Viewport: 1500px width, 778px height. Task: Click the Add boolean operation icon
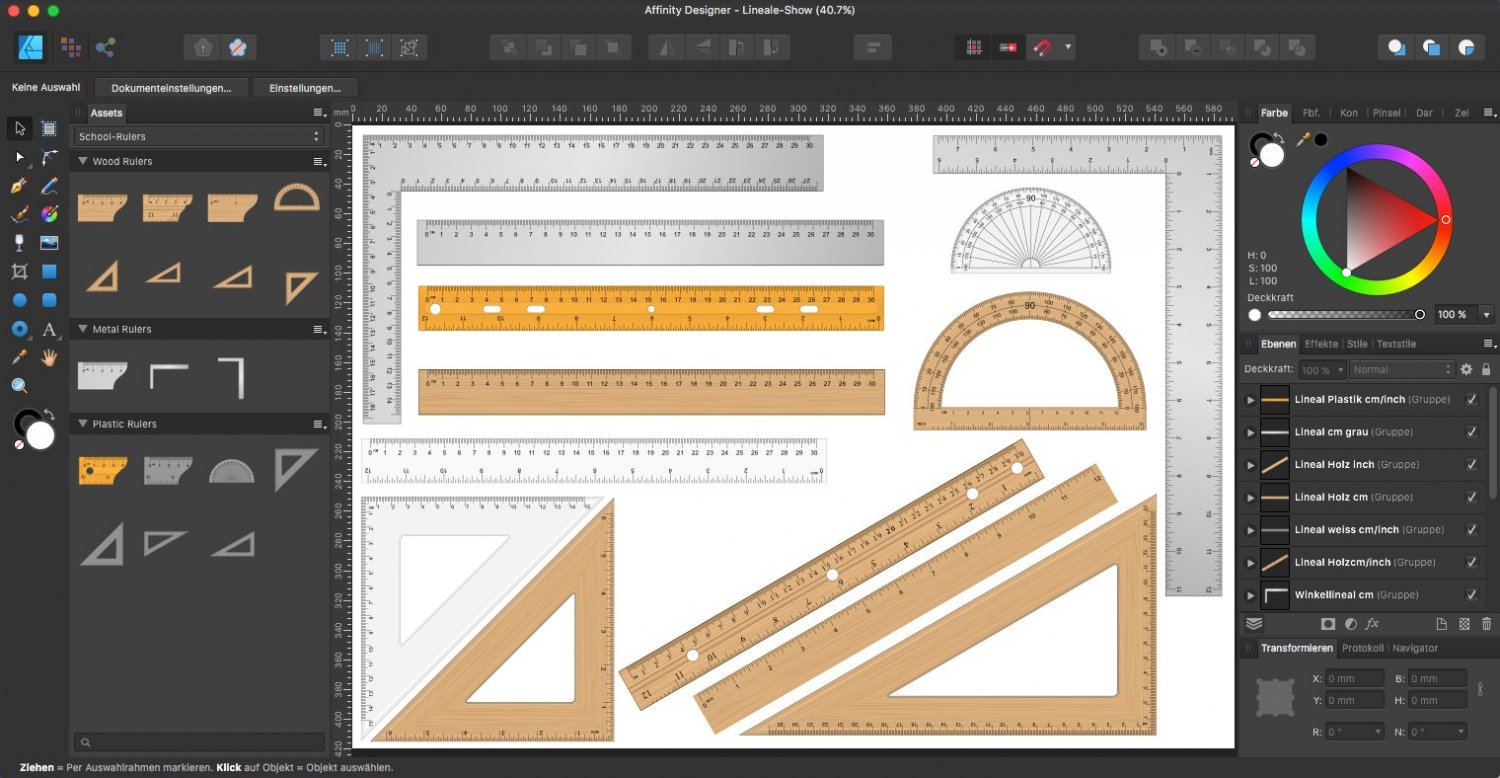[1160, 47]
